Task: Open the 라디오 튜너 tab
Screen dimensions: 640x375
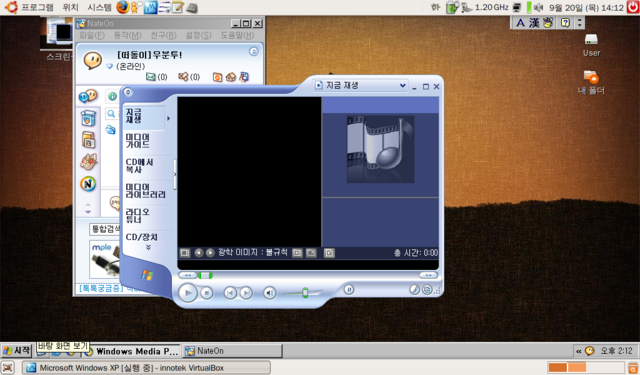Action: 138,215
